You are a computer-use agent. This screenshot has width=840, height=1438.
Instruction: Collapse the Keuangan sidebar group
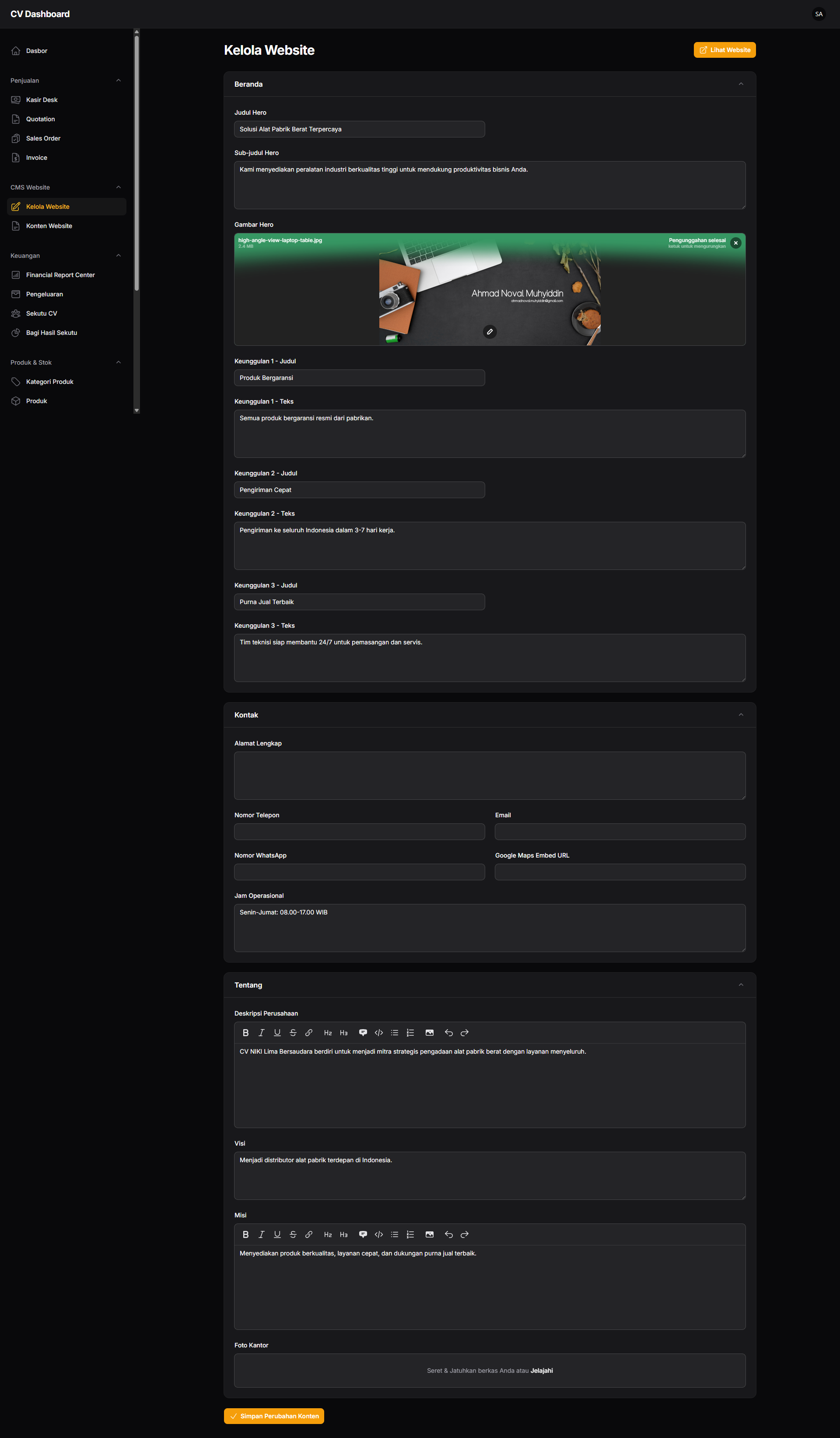(119, 256)
